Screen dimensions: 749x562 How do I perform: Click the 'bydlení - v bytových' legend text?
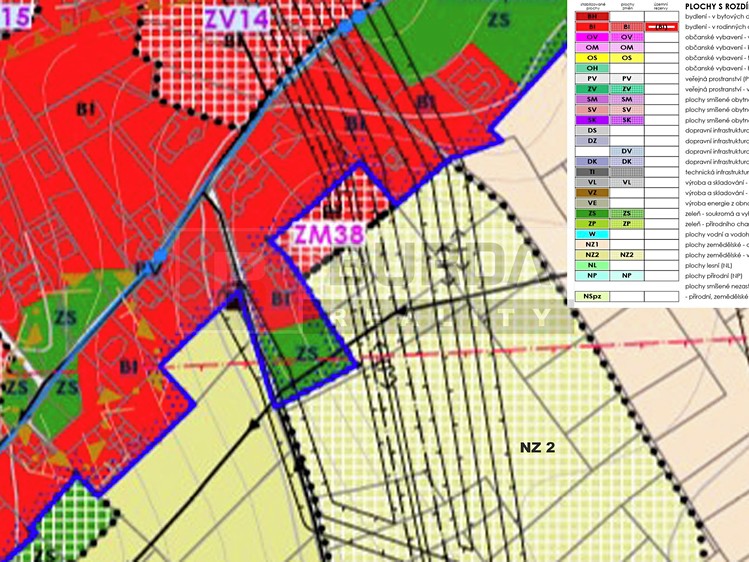pyautogui.click(x=717, y=17)
